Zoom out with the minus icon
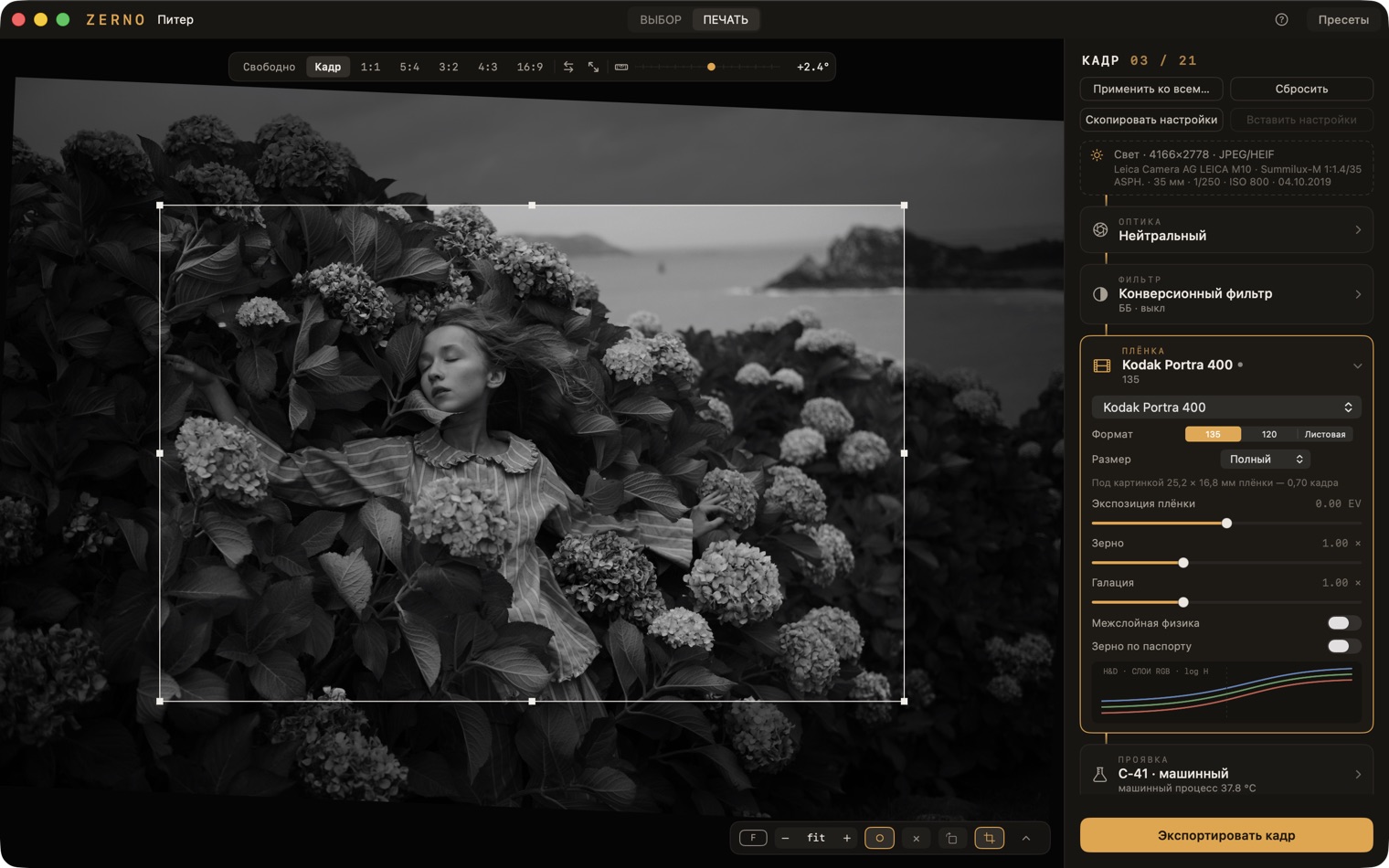Screen dimensions: 1389x868 click(785, 838)
